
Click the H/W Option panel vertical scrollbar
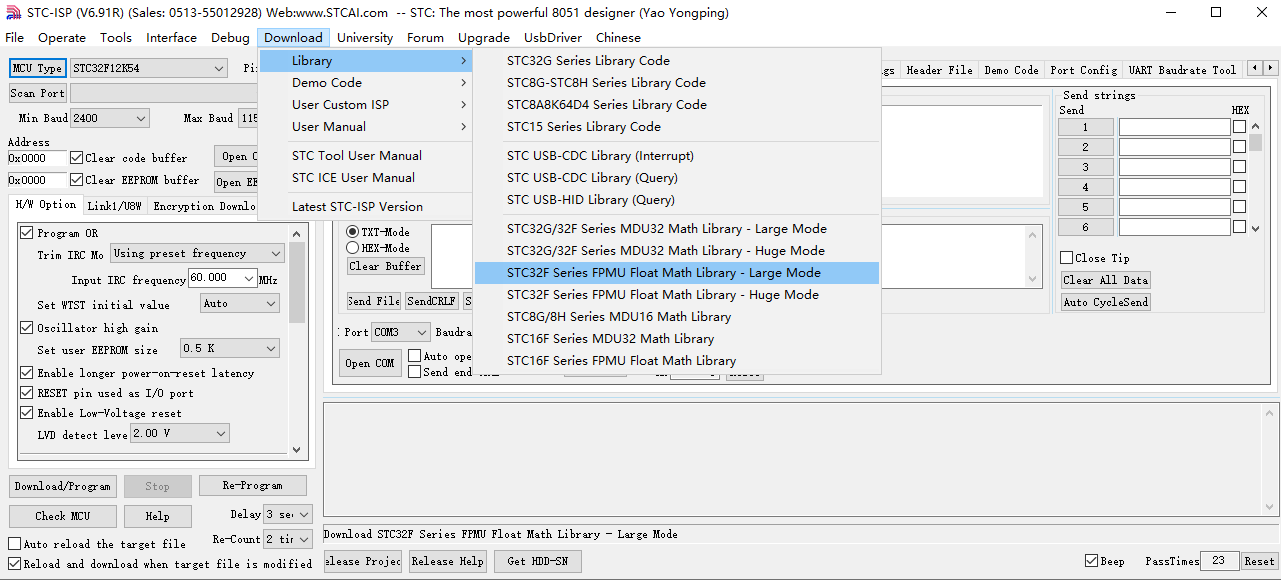297,340
